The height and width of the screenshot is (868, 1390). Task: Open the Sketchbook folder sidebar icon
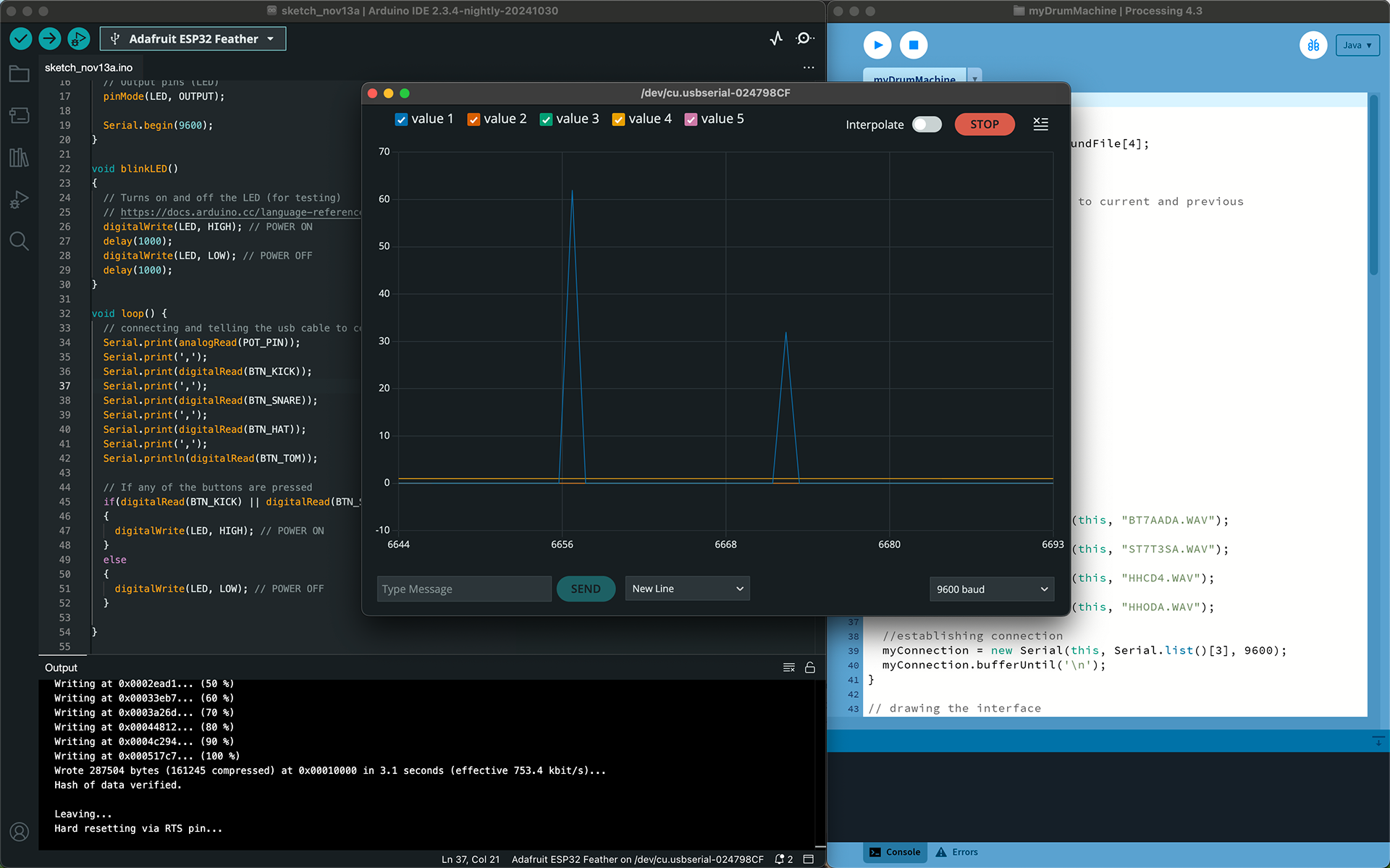[20, 74]
